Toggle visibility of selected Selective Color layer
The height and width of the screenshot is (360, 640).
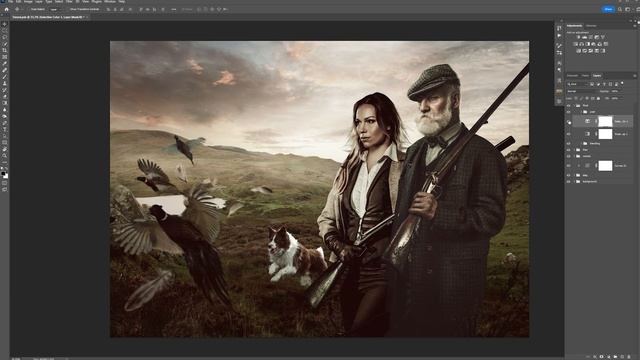[569, 122]
